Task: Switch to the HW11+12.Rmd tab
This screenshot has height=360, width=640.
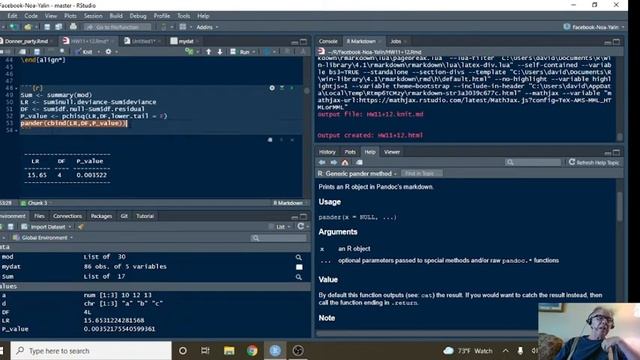Action: (x=89, y=41)
